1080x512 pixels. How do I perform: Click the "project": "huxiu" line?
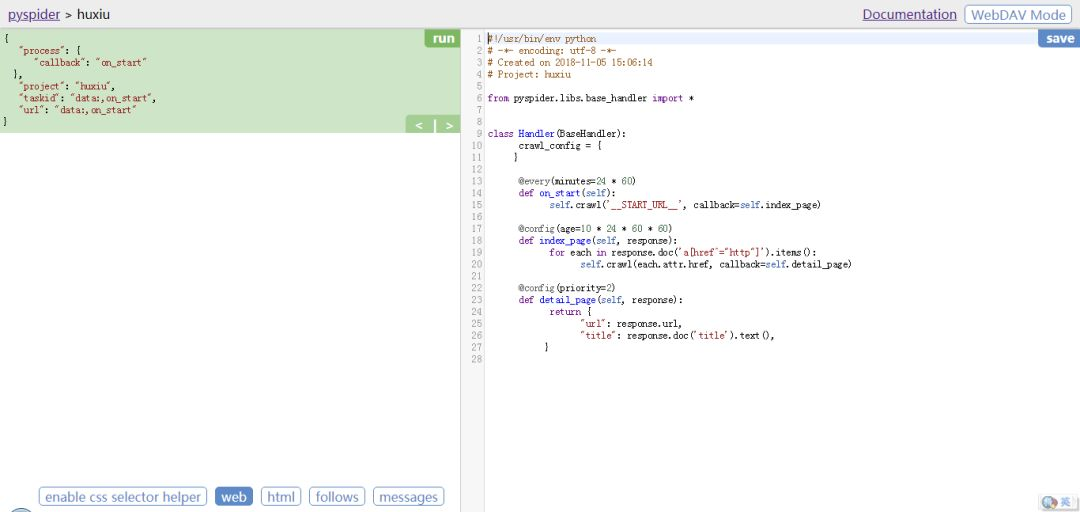coord(67,86)
